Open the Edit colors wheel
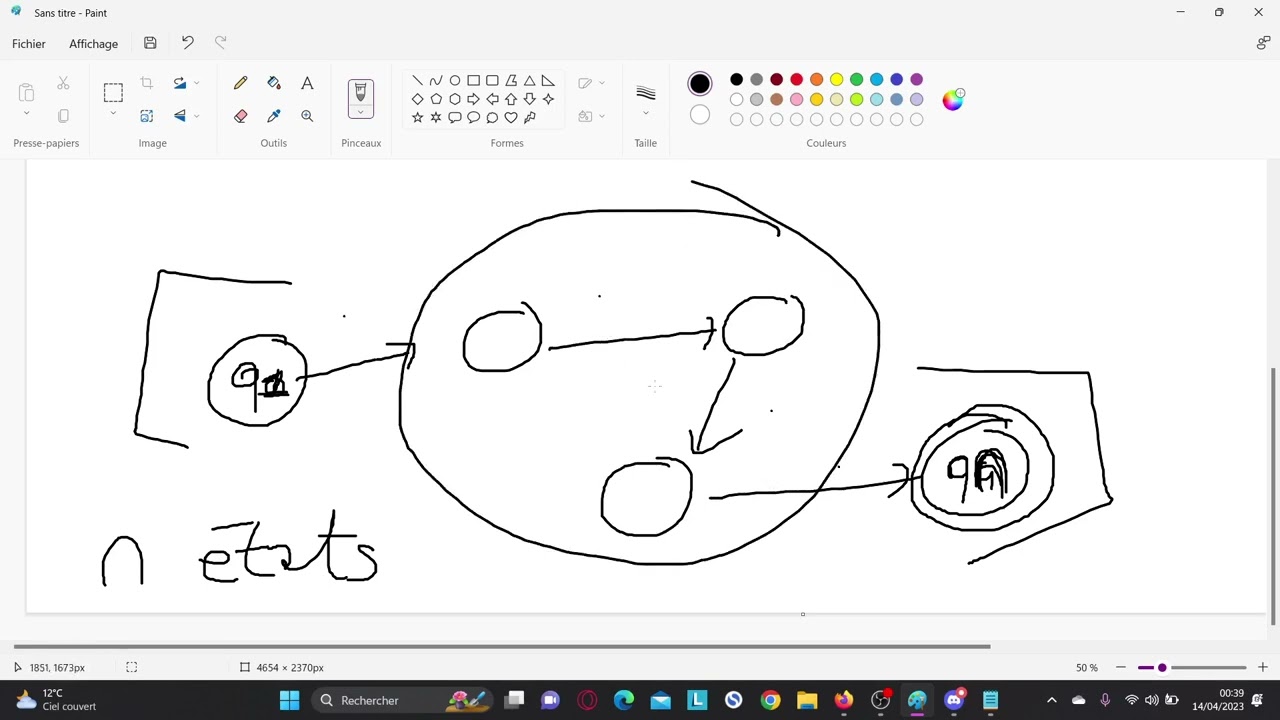Screen dimensions: 1280x720 tap(952, 99)
